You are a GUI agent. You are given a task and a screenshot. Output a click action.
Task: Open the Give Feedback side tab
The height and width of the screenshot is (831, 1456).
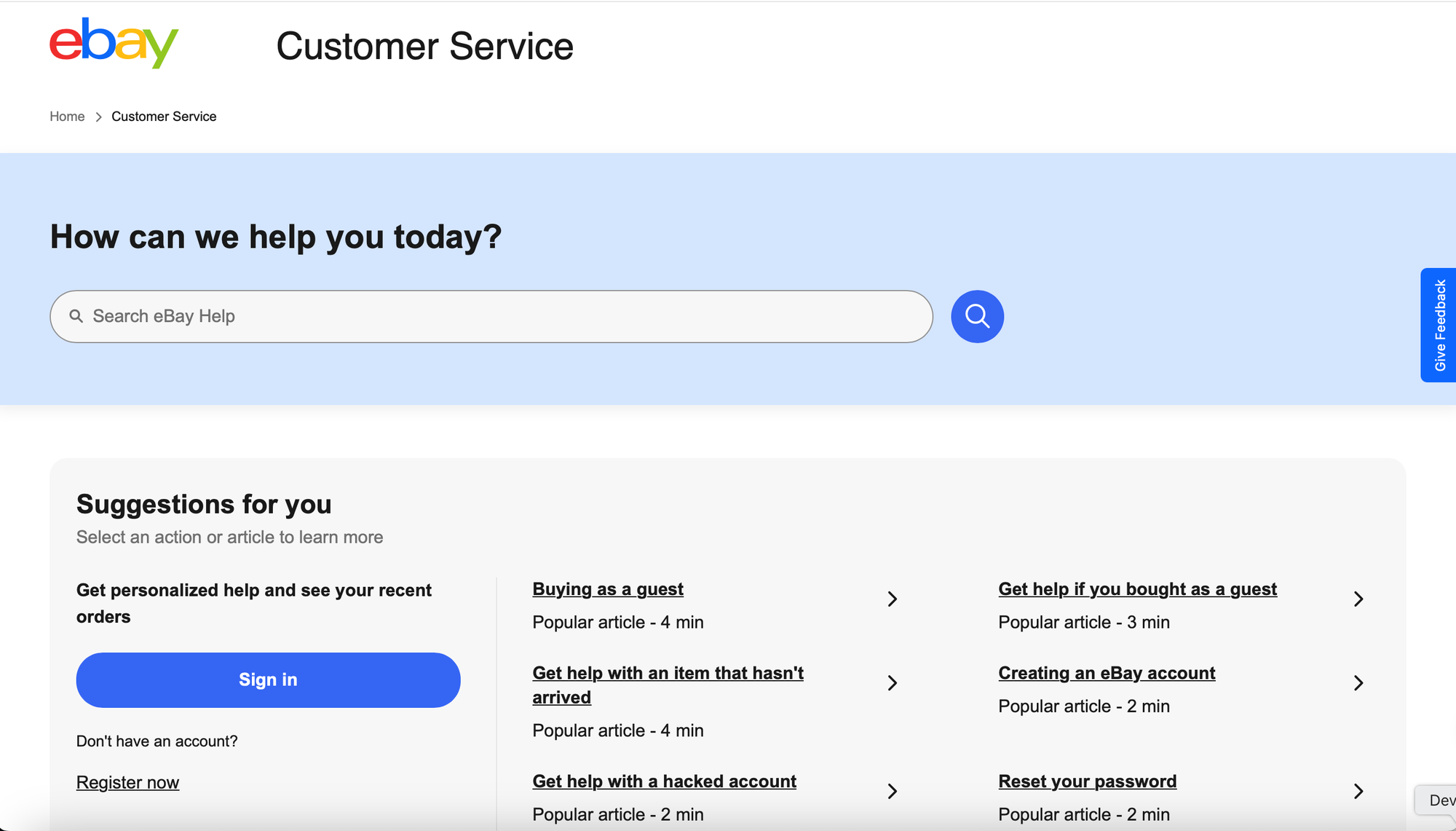(1439, 325)
